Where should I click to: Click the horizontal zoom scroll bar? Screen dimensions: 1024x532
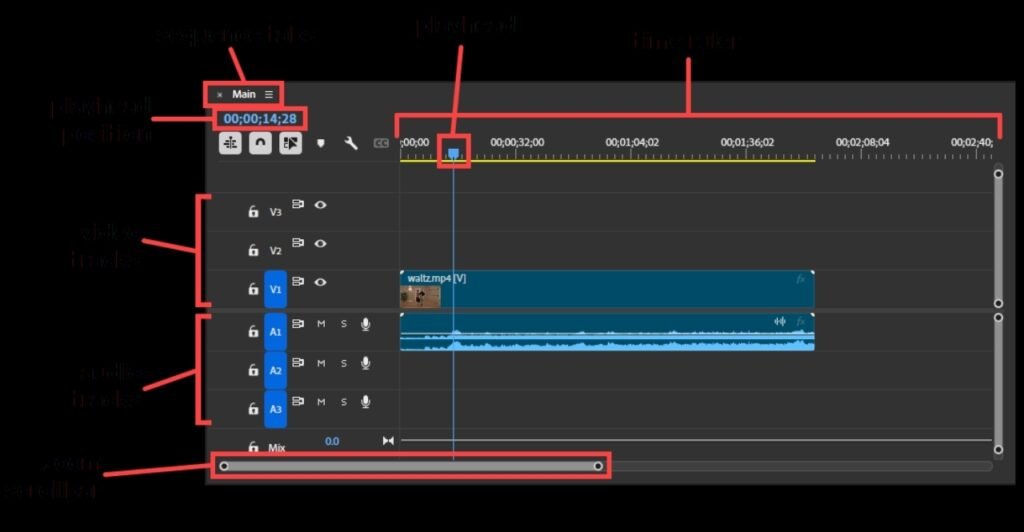[x=410, y=466]
